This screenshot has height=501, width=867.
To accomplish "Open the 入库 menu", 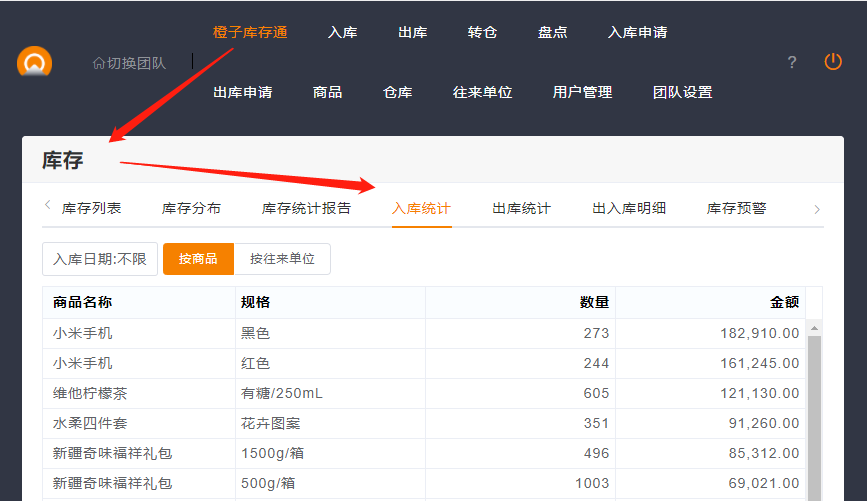I will tap(342, 32).
